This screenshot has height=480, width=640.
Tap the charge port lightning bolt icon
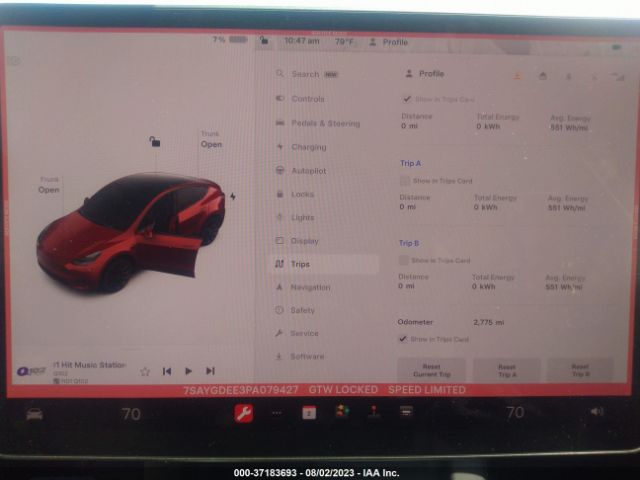[x=233, y=197]
